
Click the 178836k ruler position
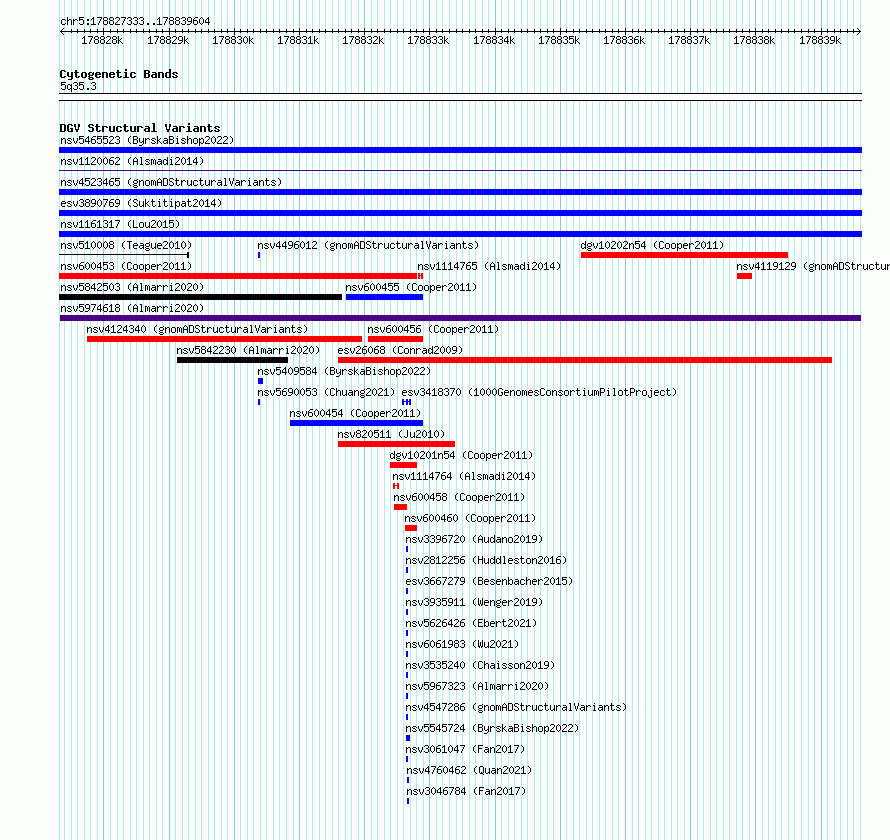pos(624,40)
